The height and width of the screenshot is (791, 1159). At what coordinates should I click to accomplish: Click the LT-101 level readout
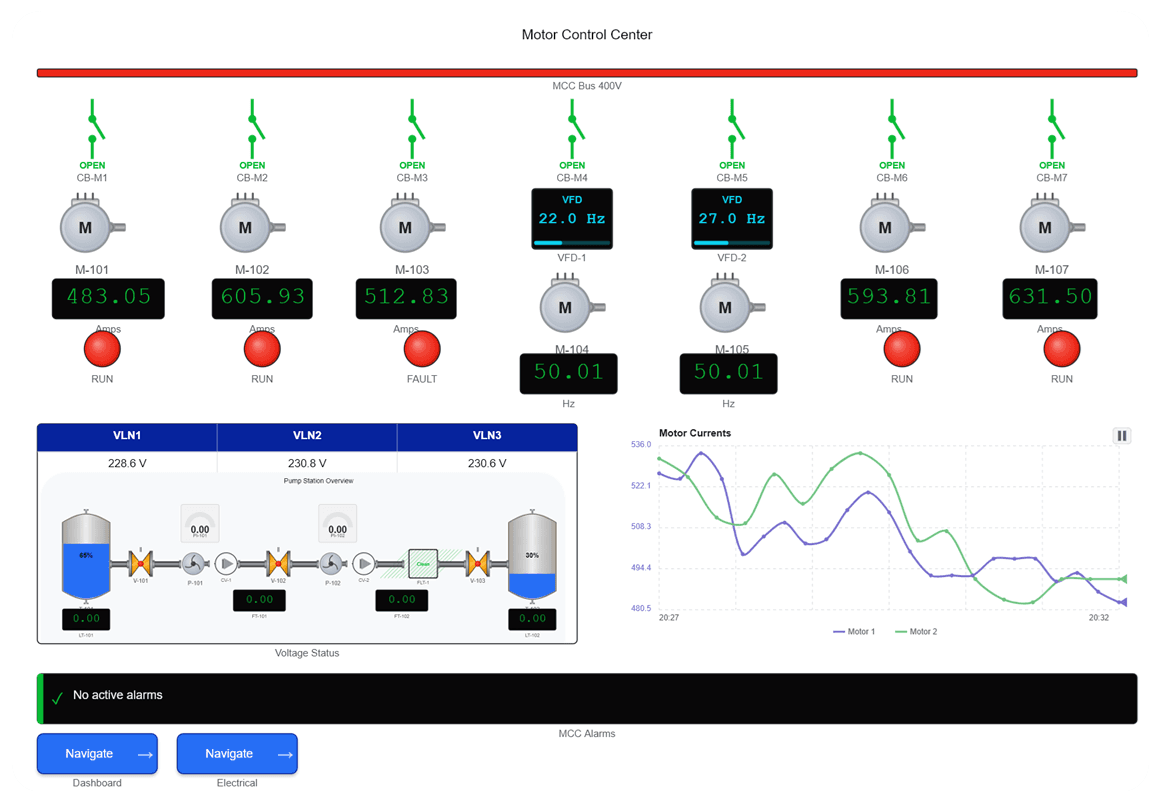click(x=86, y=619)
